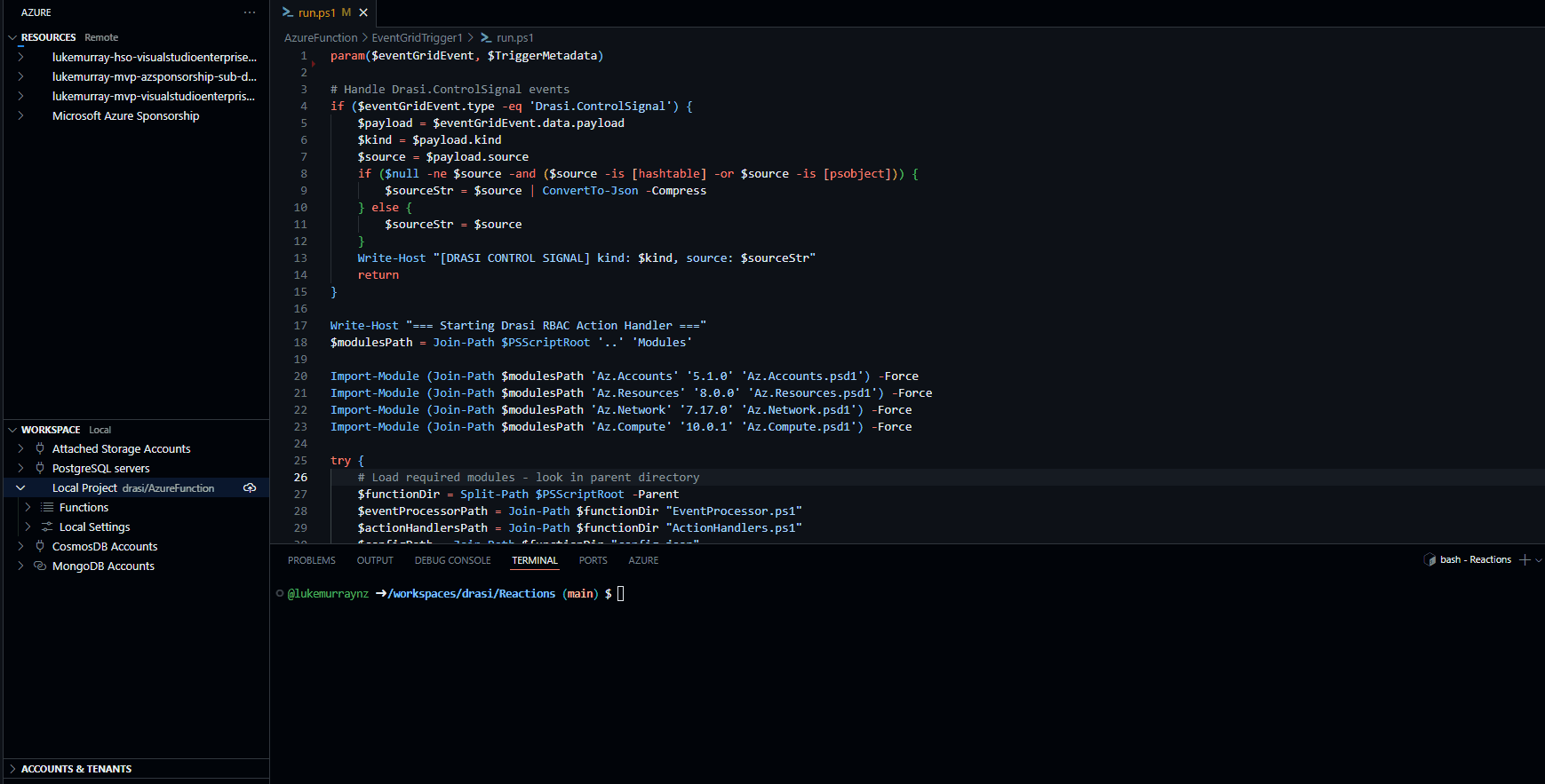1545x784 pixels.
Task: Click the "EventProcessor.ps1" string on line 28
Action: [734, 511]
